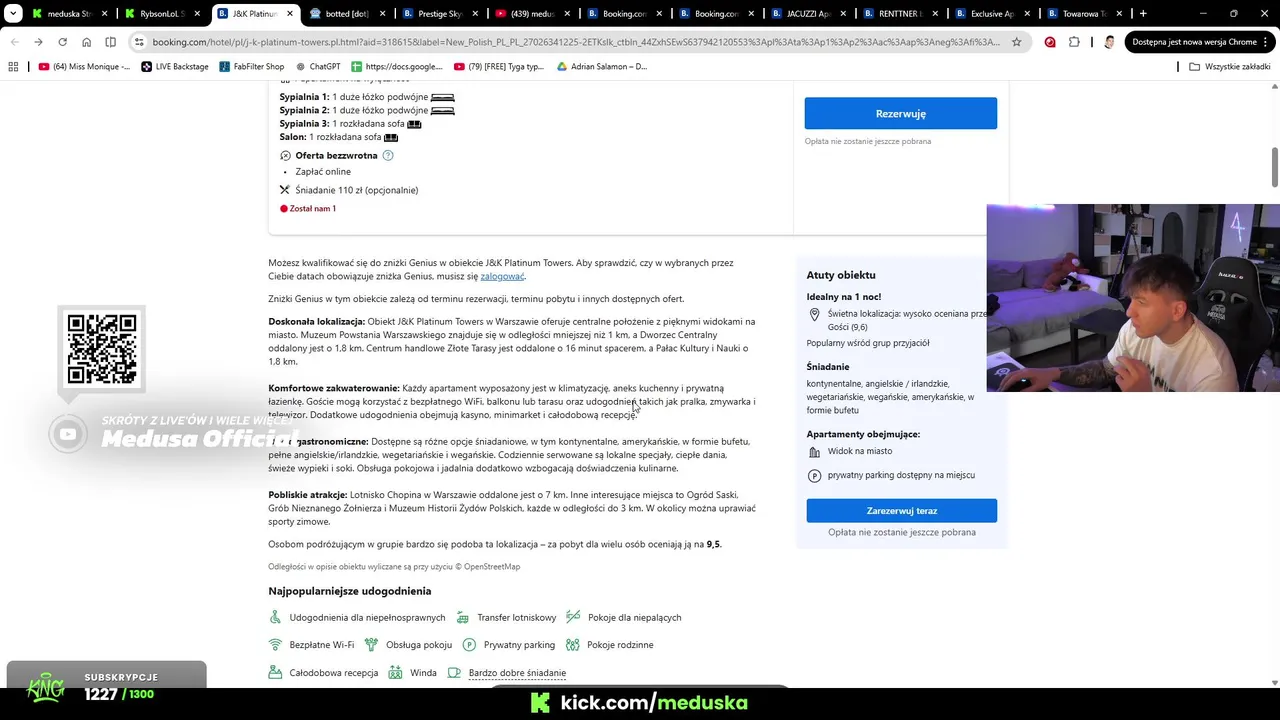Screen dimensions: 1280x720
Task: Reload the Booking.com page
Action: (x=62, y=42)
